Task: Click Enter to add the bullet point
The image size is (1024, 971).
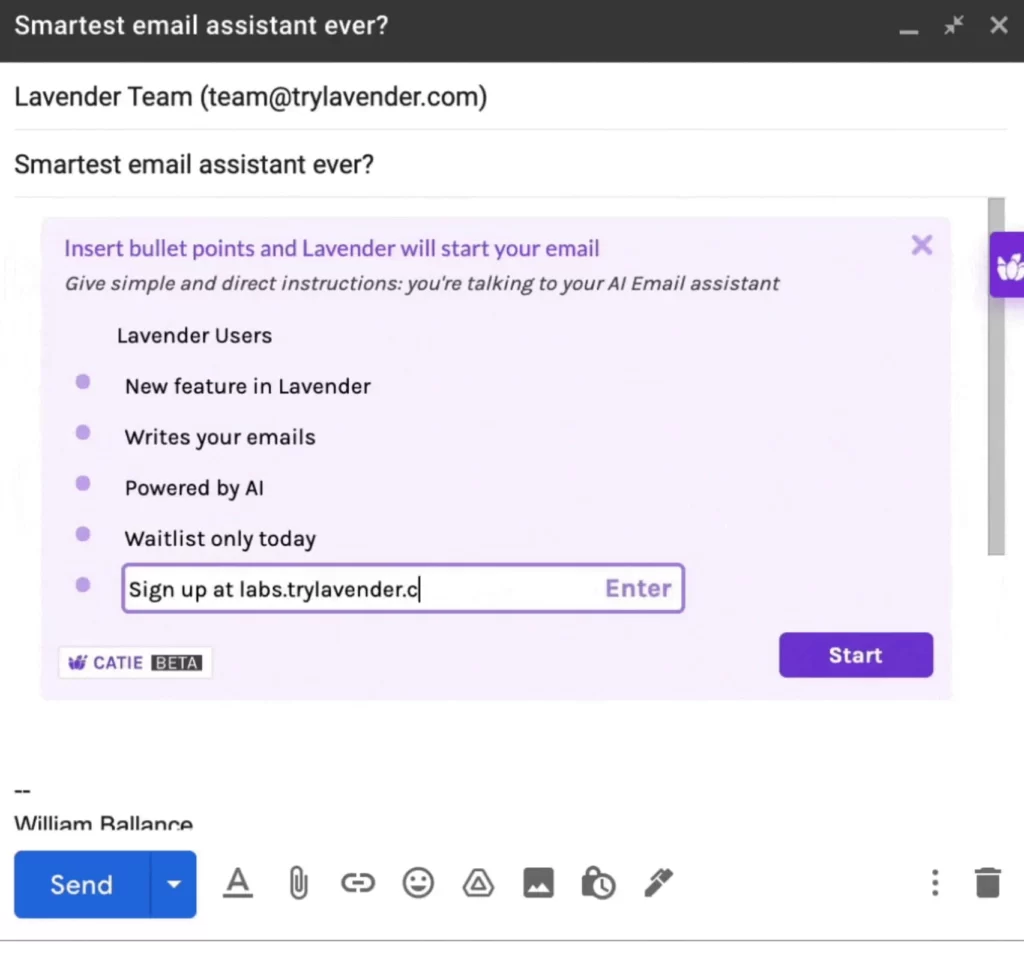Action: click(638, 588)
